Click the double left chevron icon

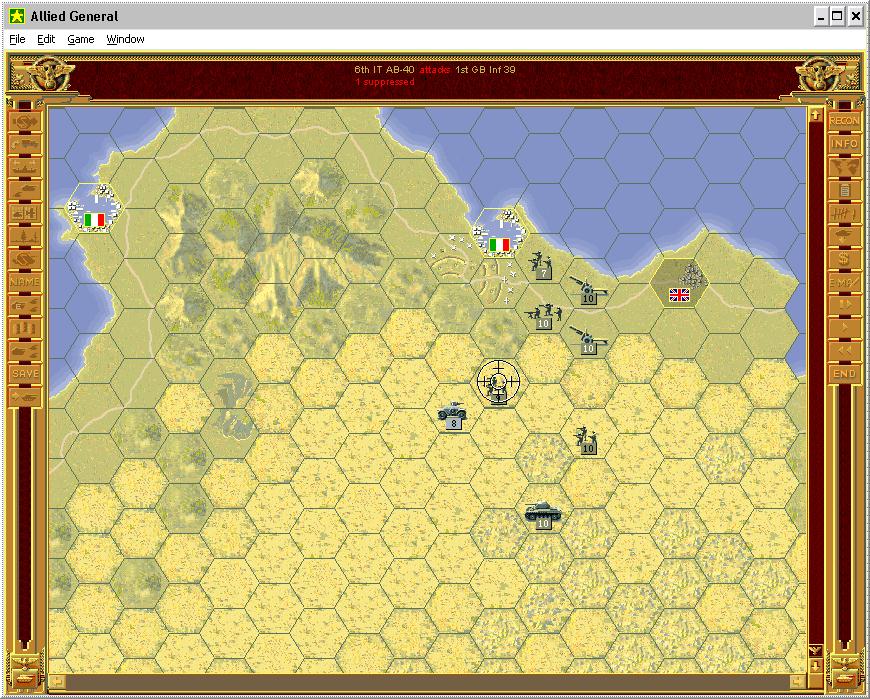844,351
